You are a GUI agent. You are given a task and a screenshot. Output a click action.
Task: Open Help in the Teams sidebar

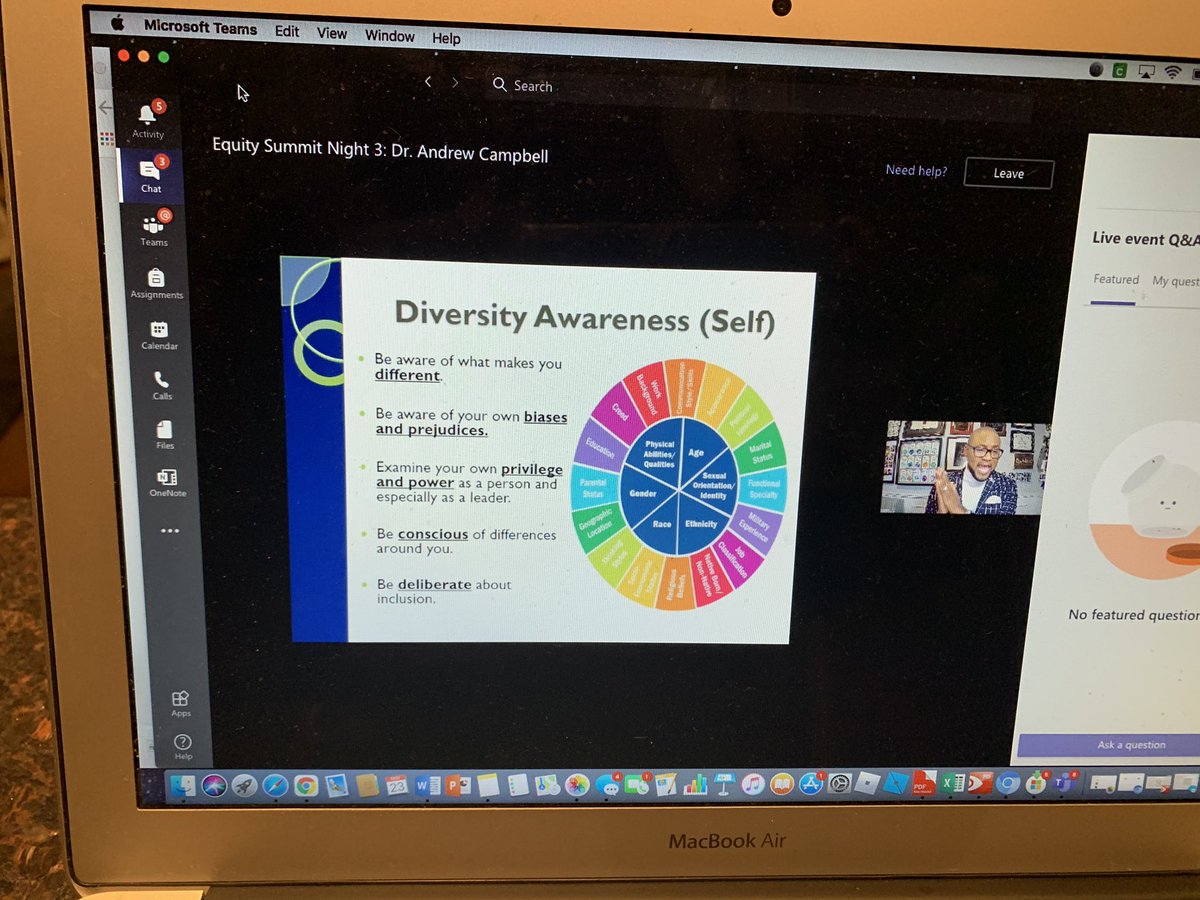coord(183,747)
